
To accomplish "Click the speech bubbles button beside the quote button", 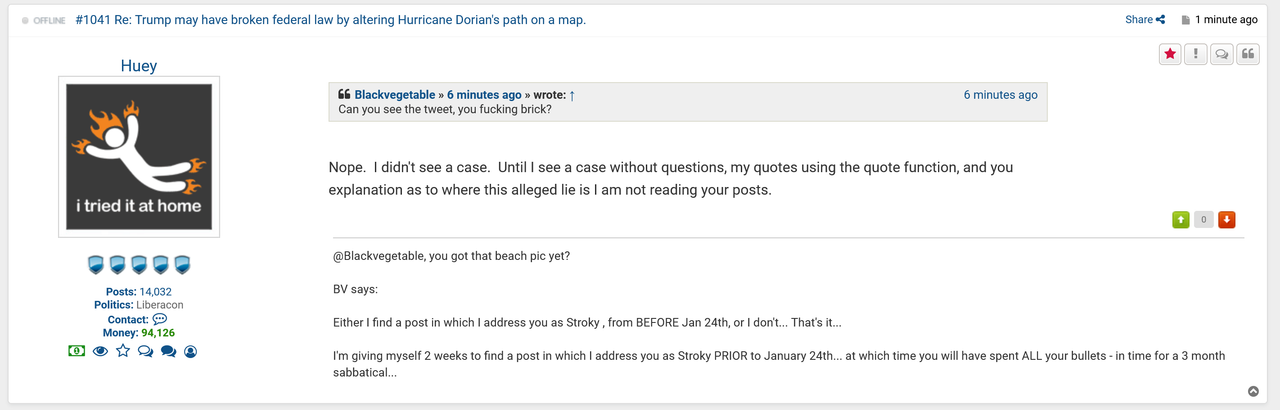I will (x=1222, y=55).
